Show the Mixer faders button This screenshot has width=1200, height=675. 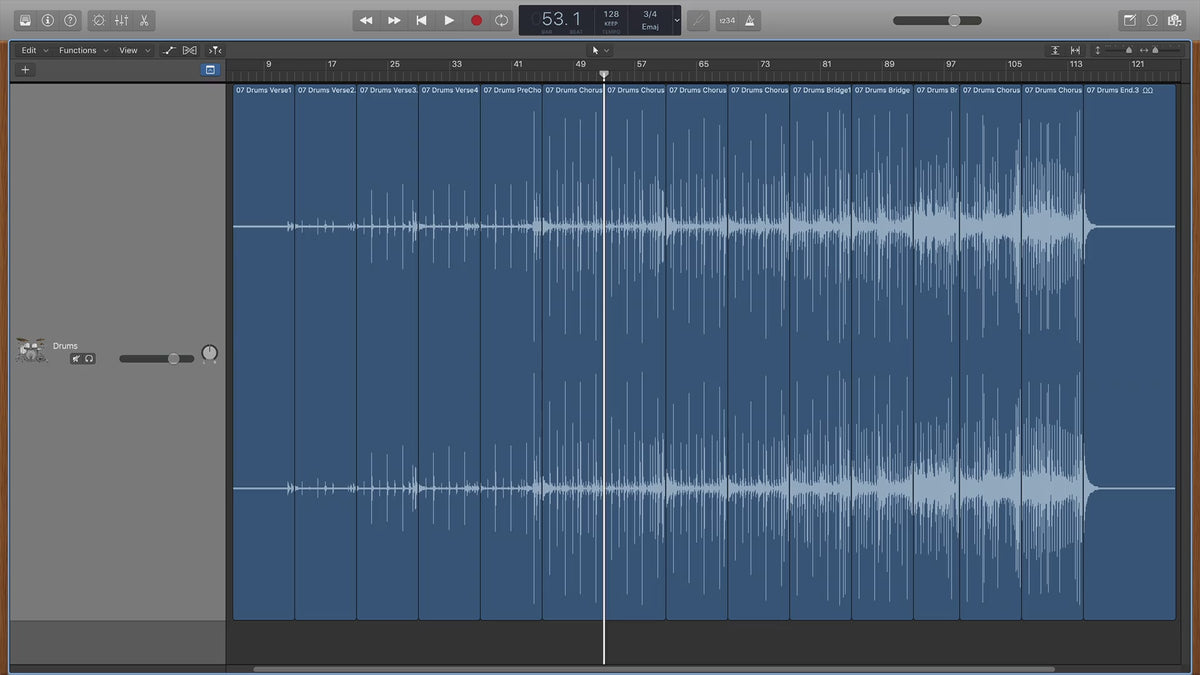coord(121,20)
